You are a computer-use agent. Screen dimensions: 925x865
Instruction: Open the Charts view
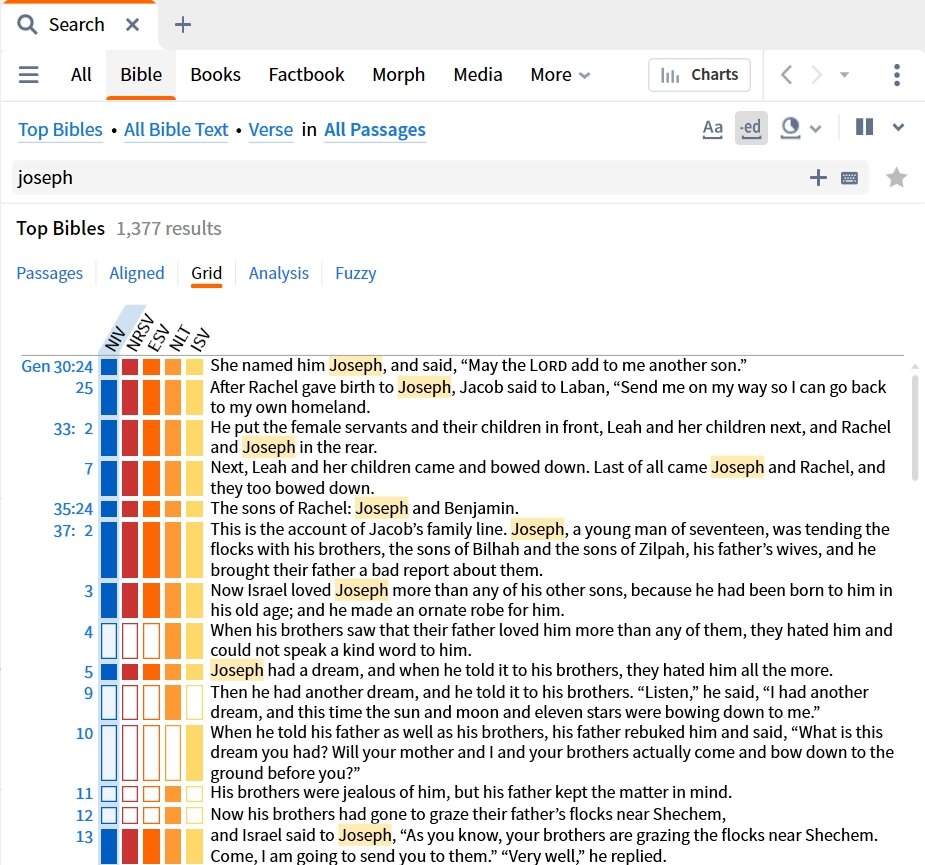pyautogui.click(x=699, y=75)
